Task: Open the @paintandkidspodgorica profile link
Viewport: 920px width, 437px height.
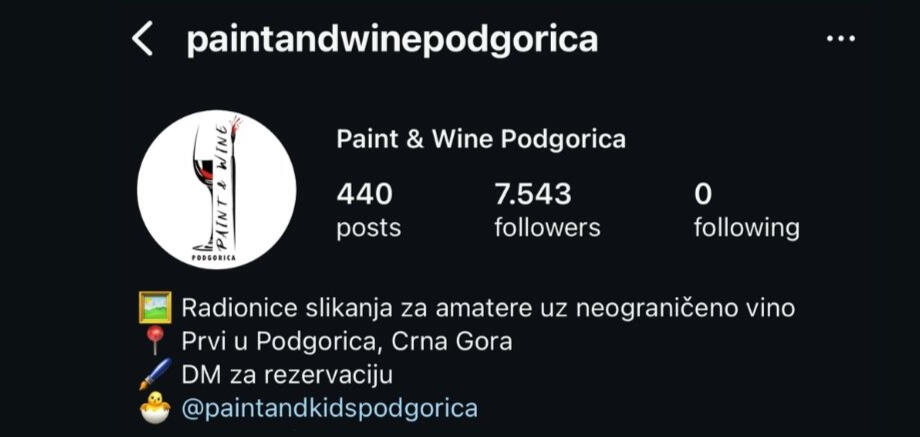Action: (x=330, y=408)
